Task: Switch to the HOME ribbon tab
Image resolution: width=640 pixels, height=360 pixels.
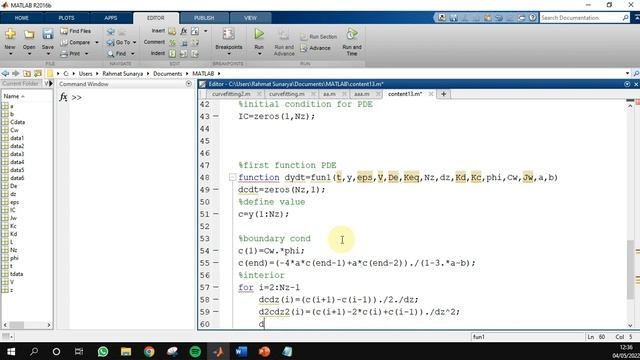Action: click(x=22, y=18)
